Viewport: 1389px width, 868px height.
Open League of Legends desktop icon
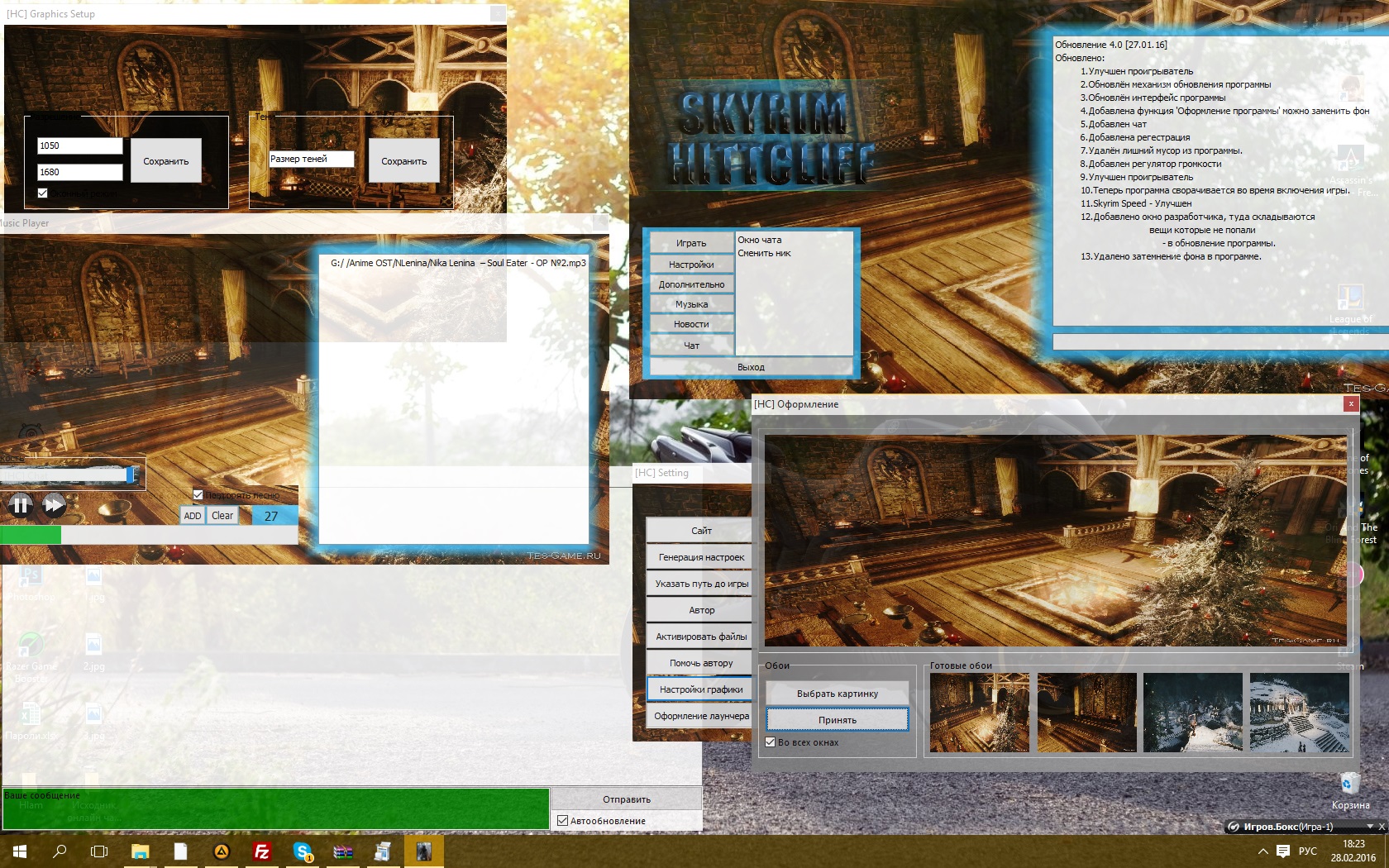pos(1350,308)
